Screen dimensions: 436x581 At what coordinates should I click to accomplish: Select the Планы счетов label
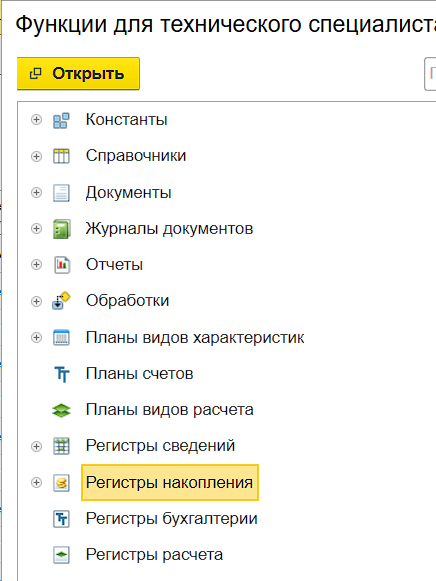140,374
